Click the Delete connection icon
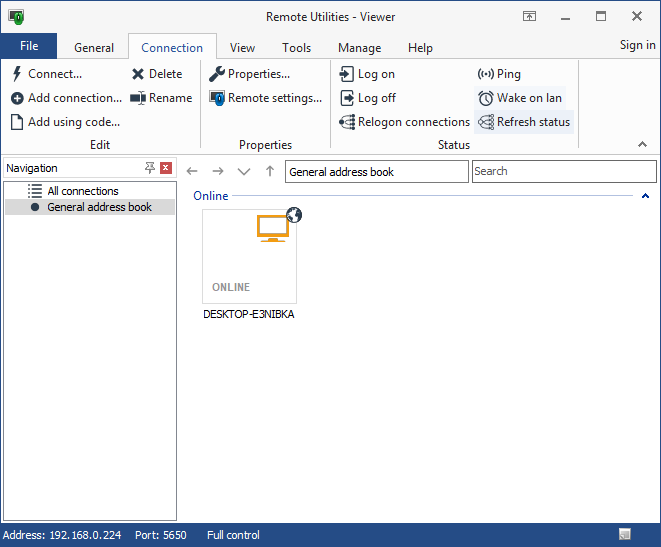Screen dimensions: 661x547 point(138,74)
